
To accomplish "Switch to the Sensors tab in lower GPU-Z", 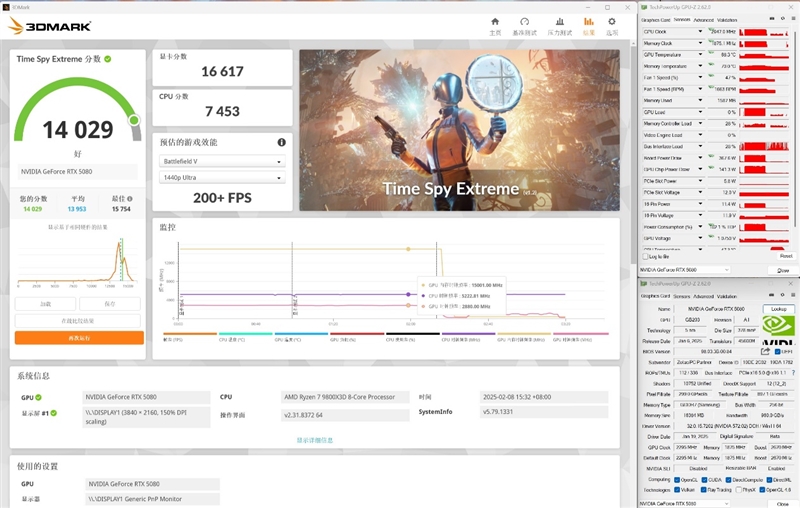I will click(x=680, y=297).
